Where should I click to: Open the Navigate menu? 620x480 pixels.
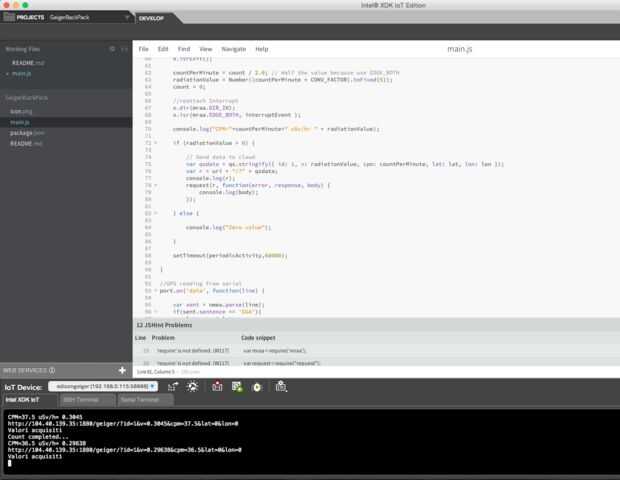pyautogui.click(x=234, y=49)
